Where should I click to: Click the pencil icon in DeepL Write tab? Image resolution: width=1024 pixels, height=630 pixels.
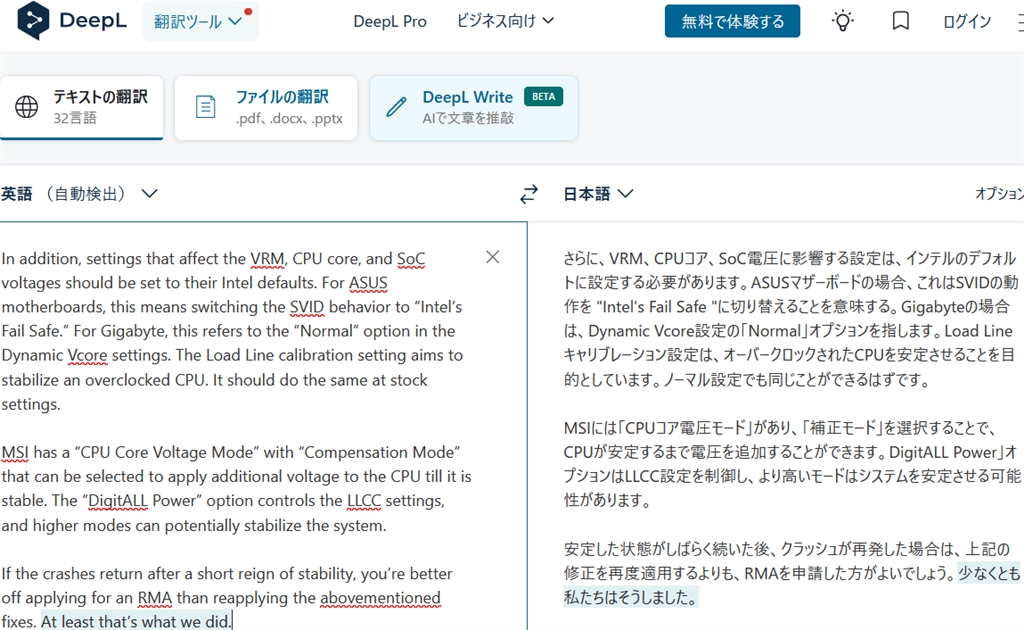[x=396, y=106]
